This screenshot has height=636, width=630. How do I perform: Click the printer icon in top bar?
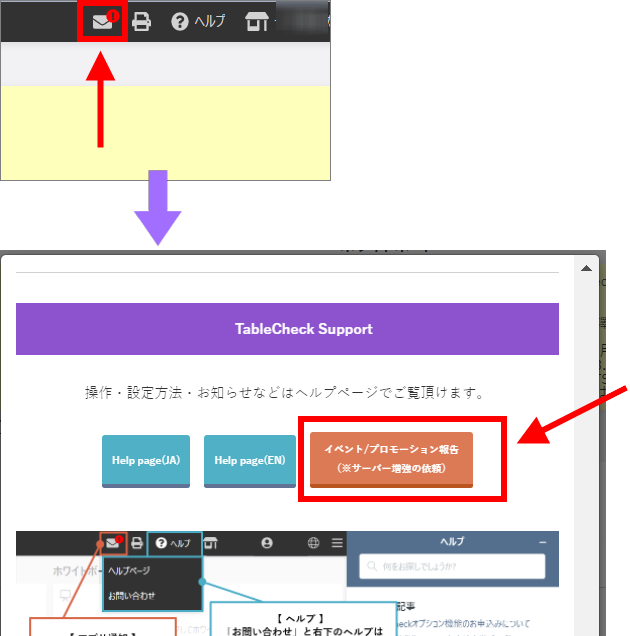[142, 21]
